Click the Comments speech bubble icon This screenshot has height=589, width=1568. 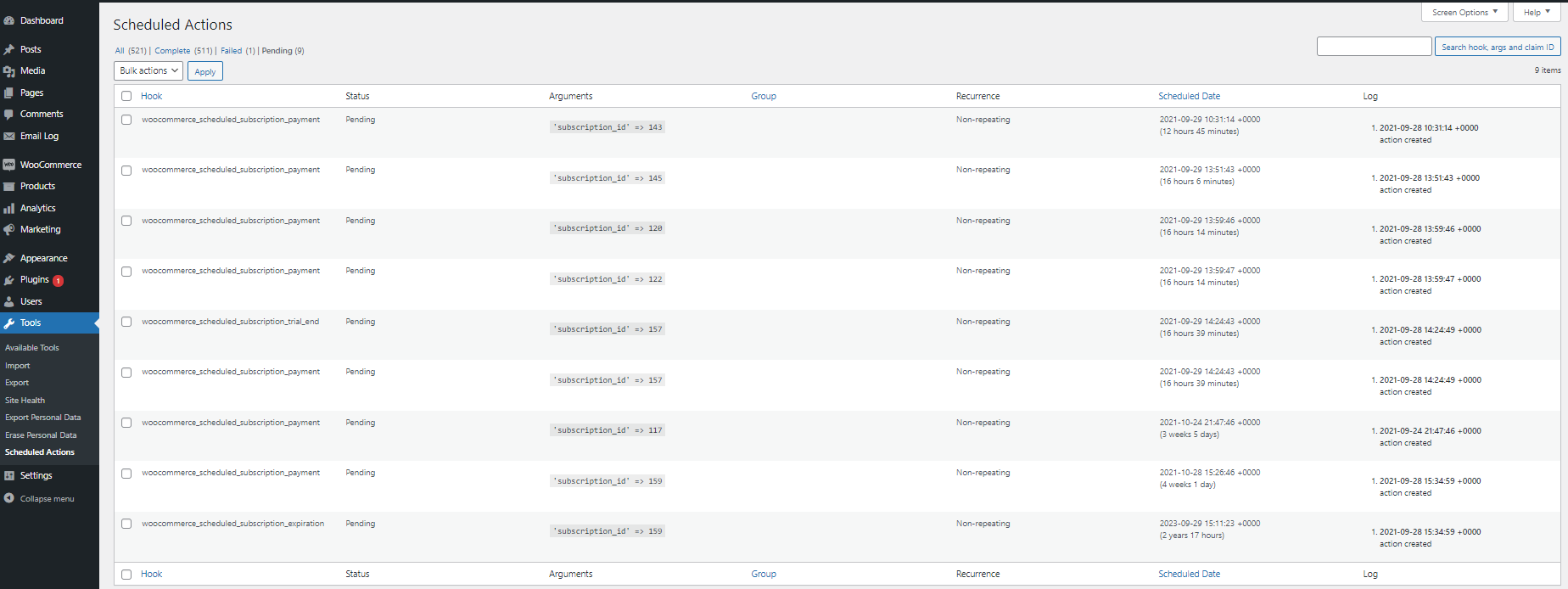[9, 115]
